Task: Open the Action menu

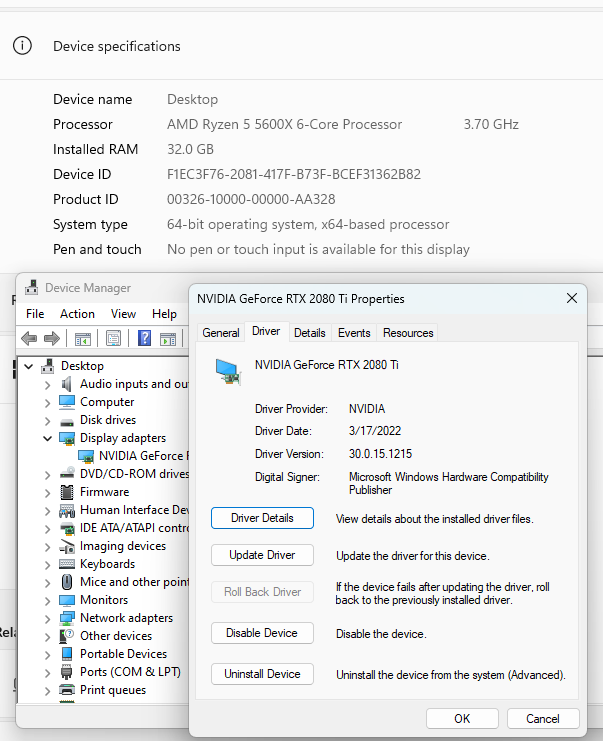Action: [77, 314]
